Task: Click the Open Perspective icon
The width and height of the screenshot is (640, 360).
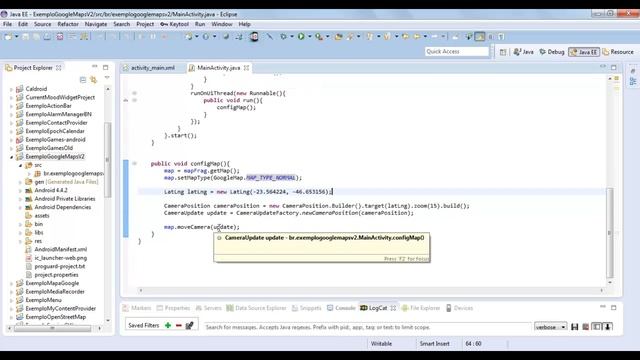Action: [x=503, y=52]
